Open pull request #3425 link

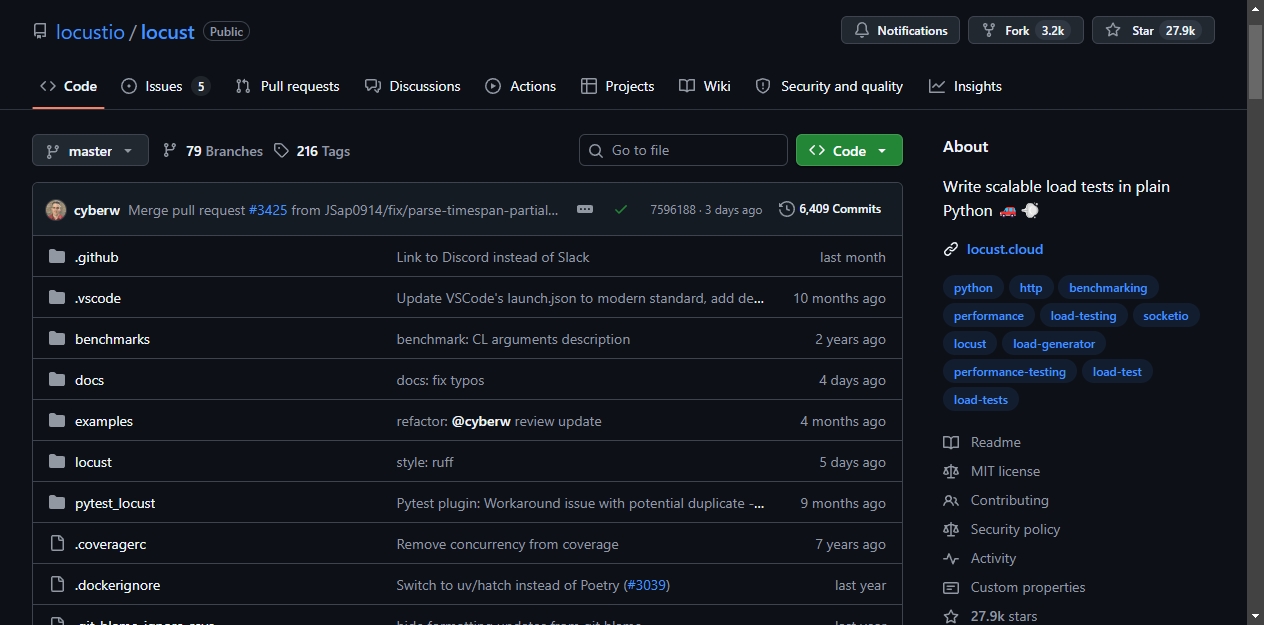pos(268,210)
